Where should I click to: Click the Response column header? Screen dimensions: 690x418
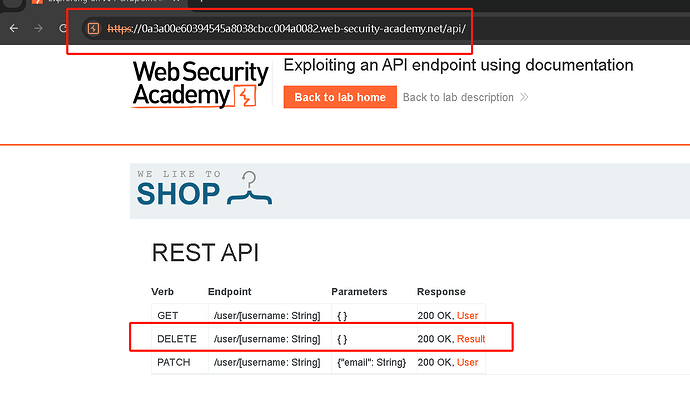tap(441, 292)
